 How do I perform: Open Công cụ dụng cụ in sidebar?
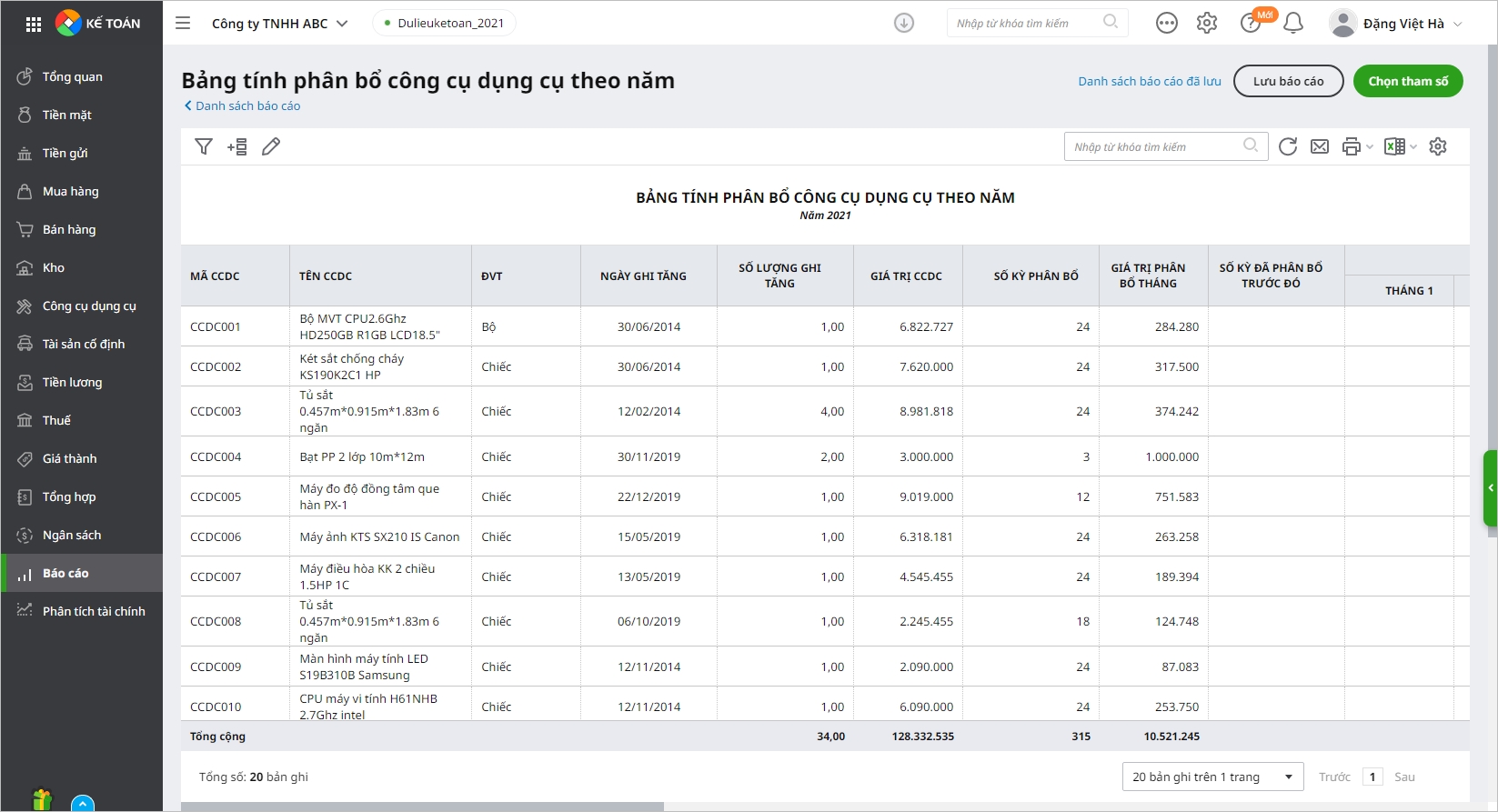click(89, 306)
